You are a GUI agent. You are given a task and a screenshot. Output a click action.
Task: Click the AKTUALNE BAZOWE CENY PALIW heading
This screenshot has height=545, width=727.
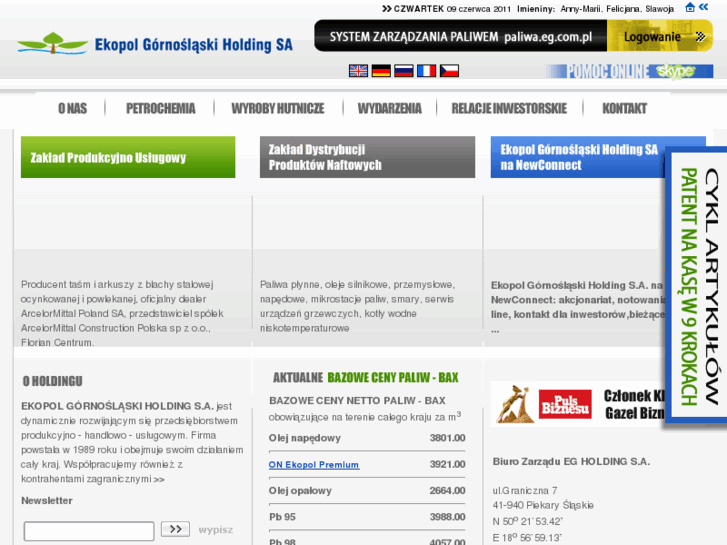click(x=365, y=378)
